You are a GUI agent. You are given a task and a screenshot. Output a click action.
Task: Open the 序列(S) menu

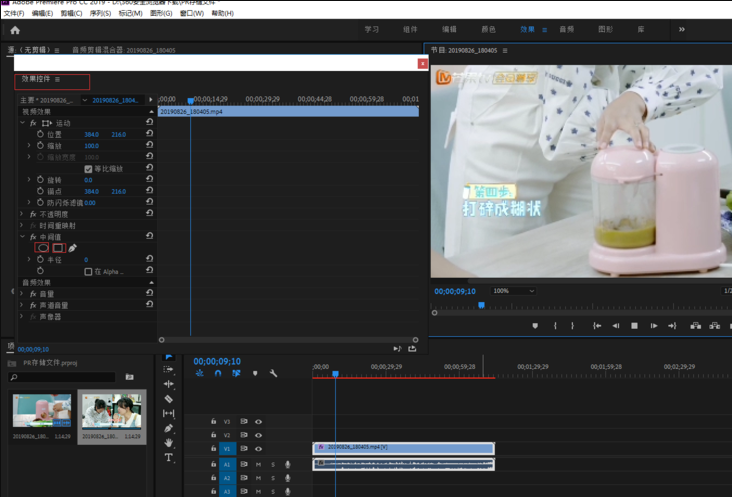point(100,14)
